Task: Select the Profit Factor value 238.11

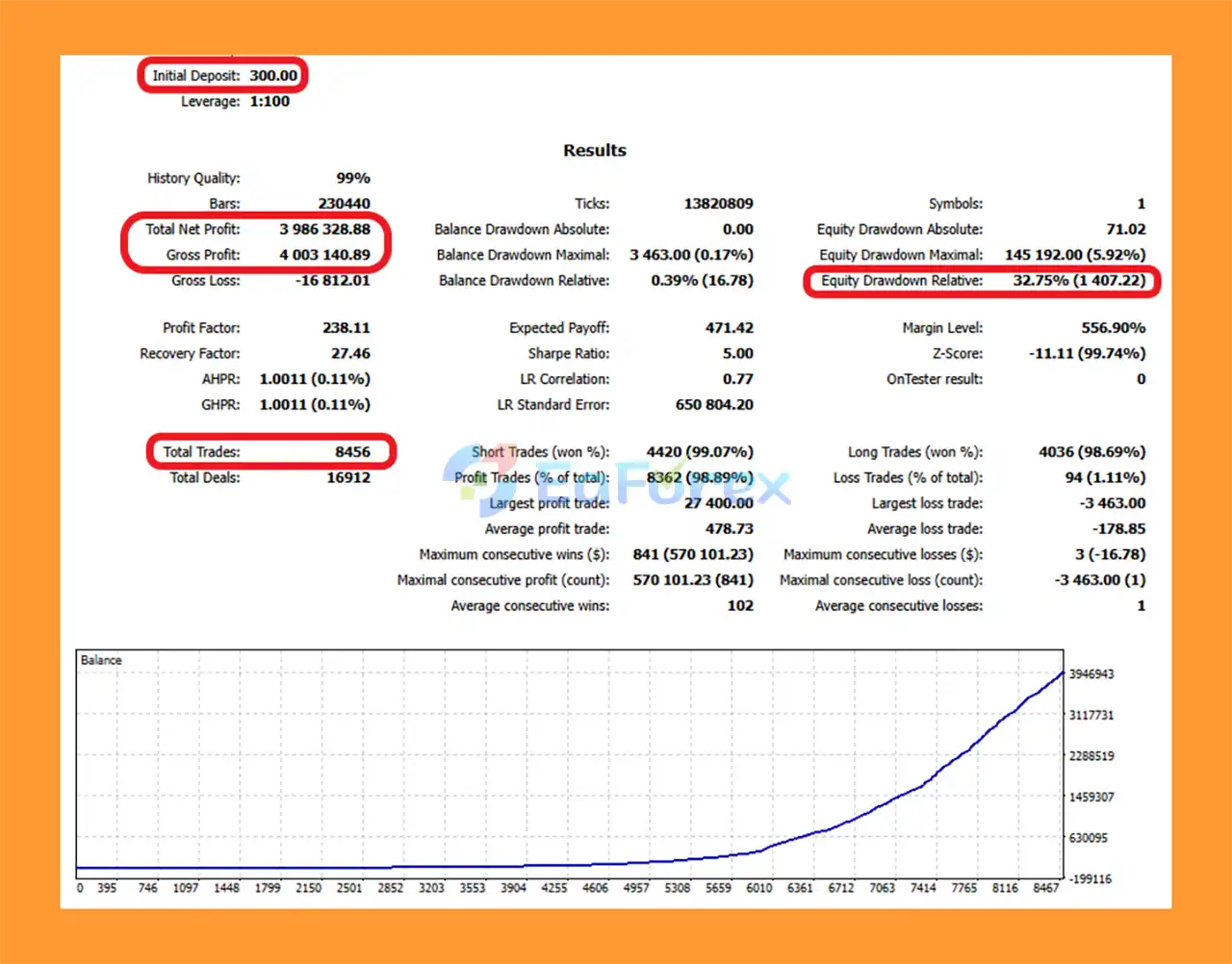Action: click(346, 328)
